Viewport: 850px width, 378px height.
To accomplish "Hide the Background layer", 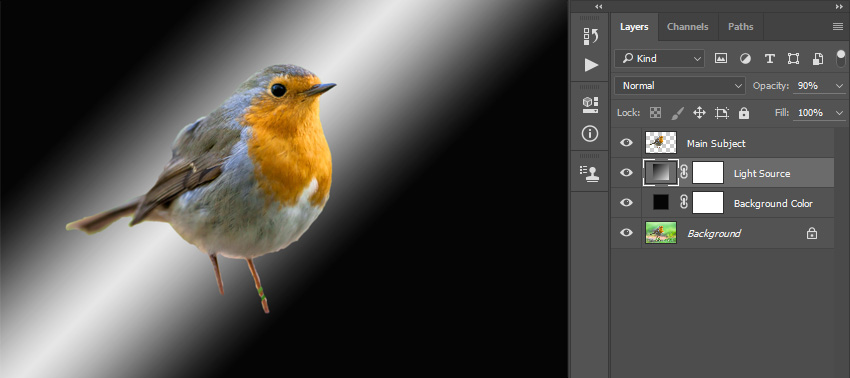I will [x=626, y=233].
